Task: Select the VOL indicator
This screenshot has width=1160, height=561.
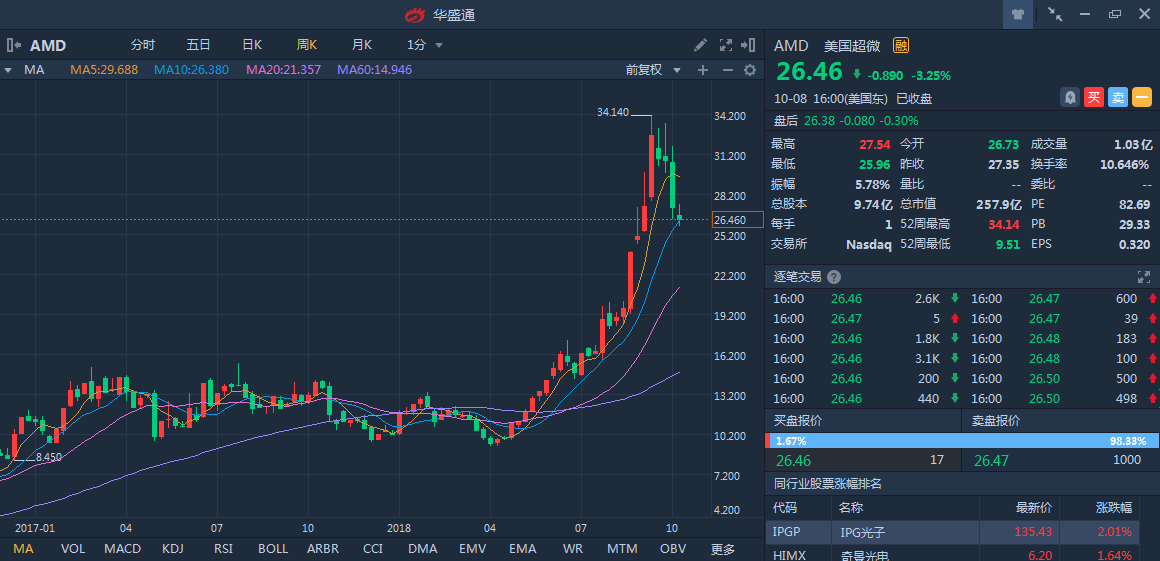Action: tap(72, 549)
